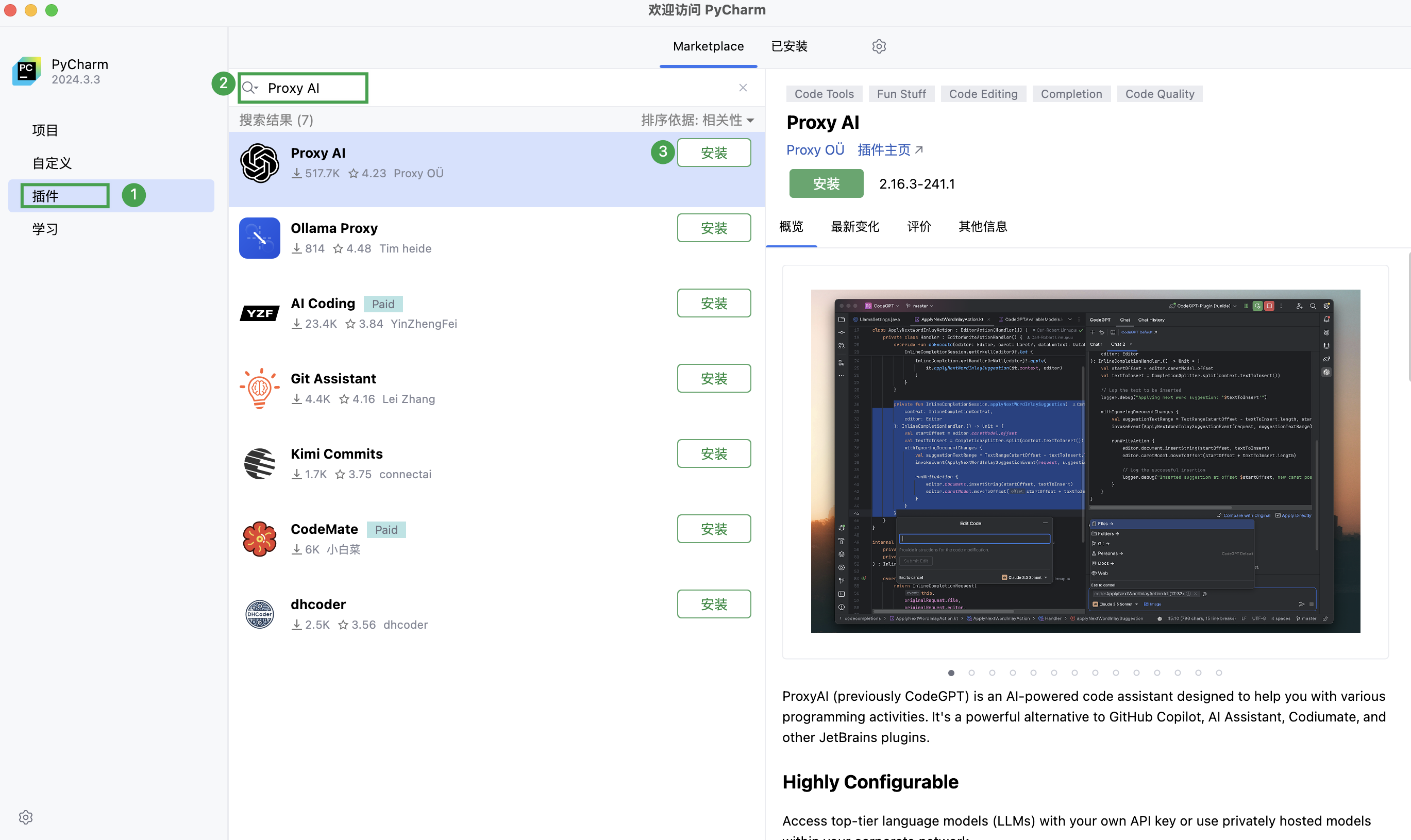
Task: Select Code Tools filter tag
Action: point(824,93)
